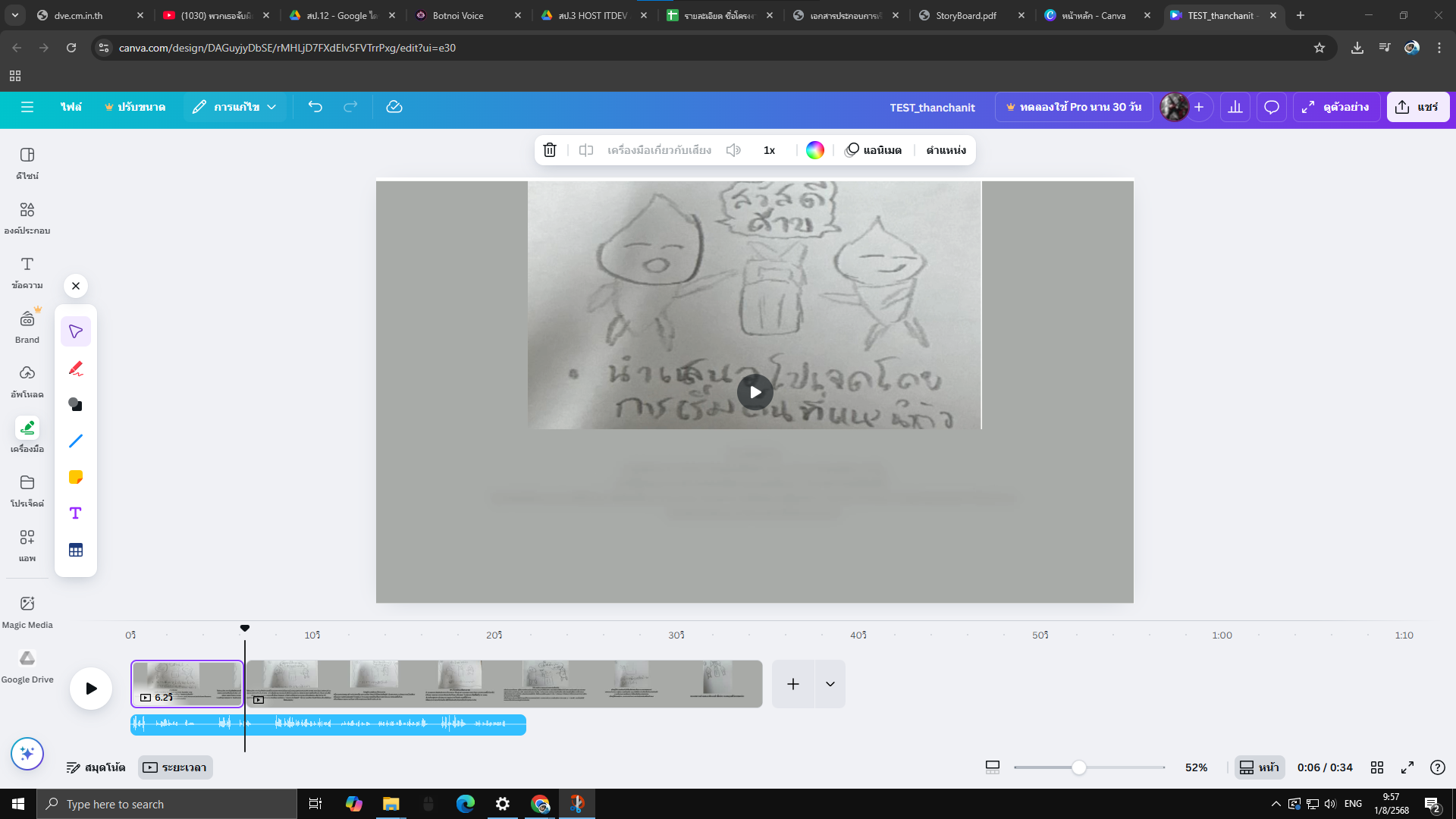Play the timeline with round play button
Viewport: 1456px width, 819px height.
click(x=91, y=688)
